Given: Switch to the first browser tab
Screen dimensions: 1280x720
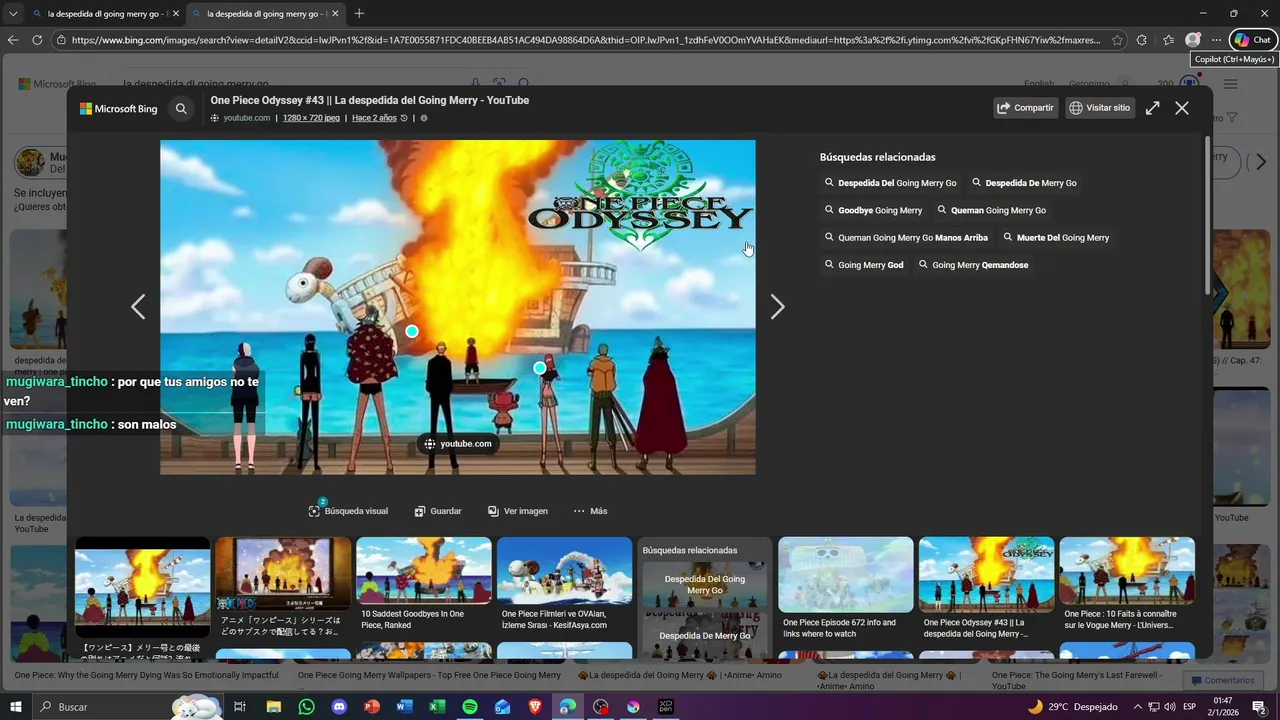Looking at the screenshot, I should (105, 13).
